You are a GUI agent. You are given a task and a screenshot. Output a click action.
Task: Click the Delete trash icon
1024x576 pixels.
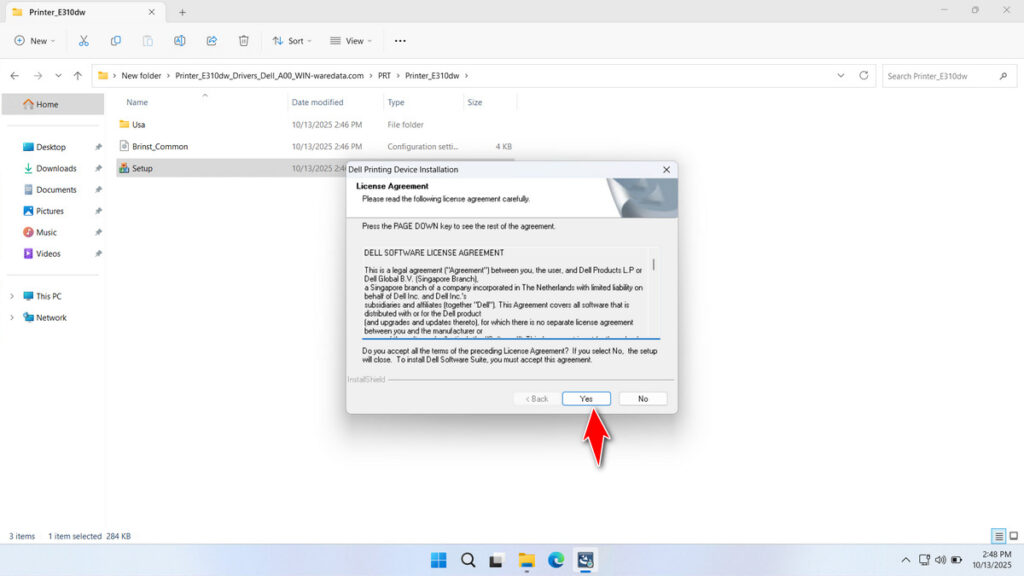pyautogui.click(x=244, y=41)
